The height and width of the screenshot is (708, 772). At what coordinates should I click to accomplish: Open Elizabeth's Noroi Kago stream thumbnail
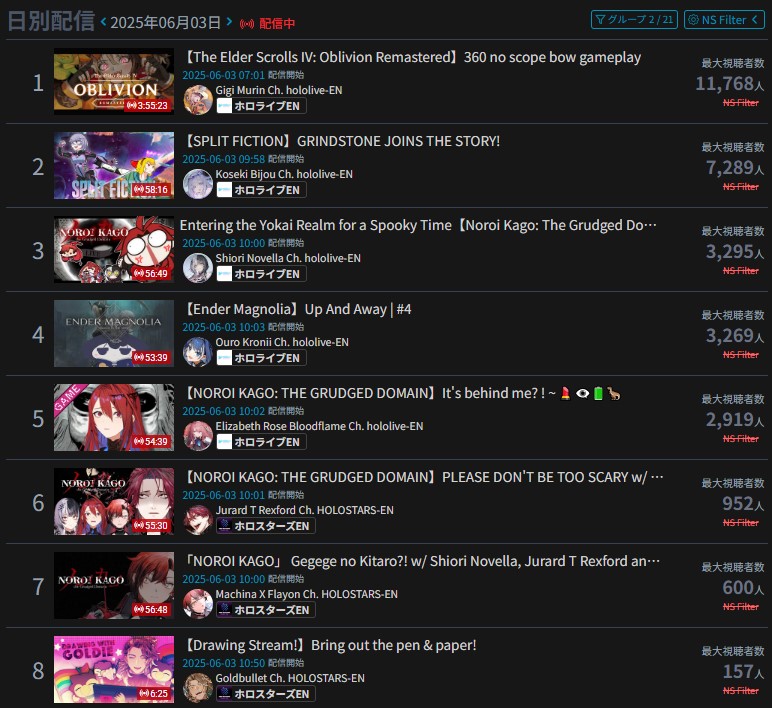coord(114,418)
